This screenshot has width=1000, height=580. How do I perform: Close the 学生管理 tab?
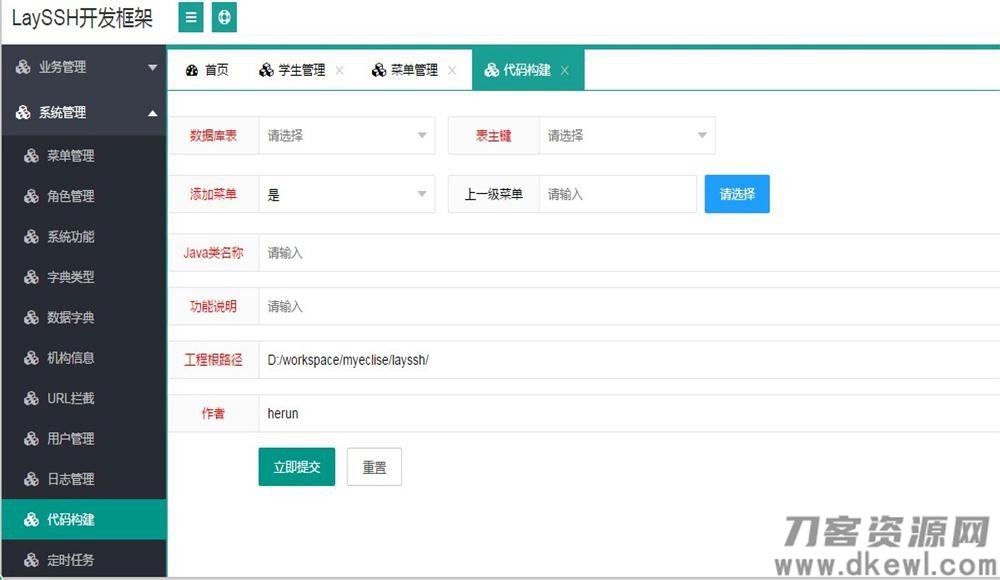(x=340, y=70)
